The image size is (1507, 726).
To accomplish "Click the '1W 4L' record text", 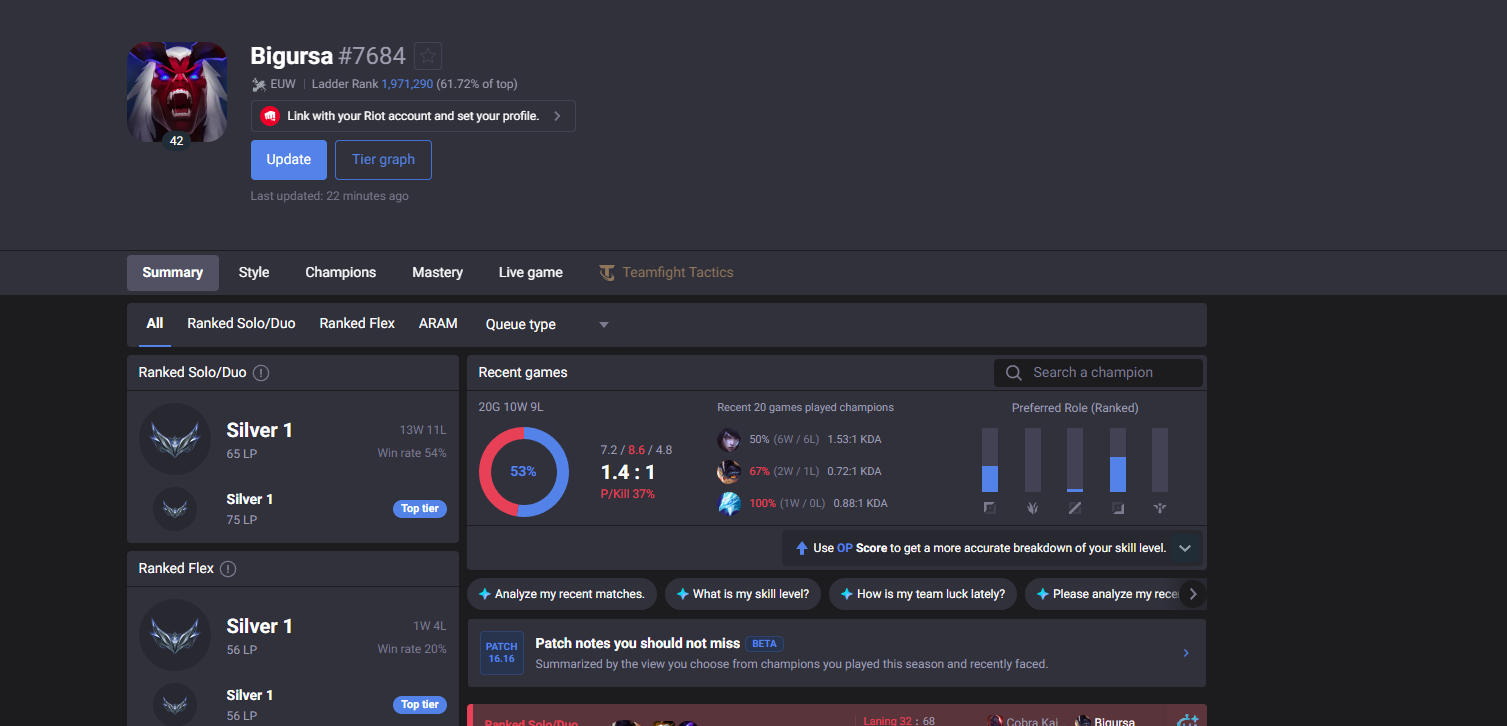I will [x=430, y=626].
